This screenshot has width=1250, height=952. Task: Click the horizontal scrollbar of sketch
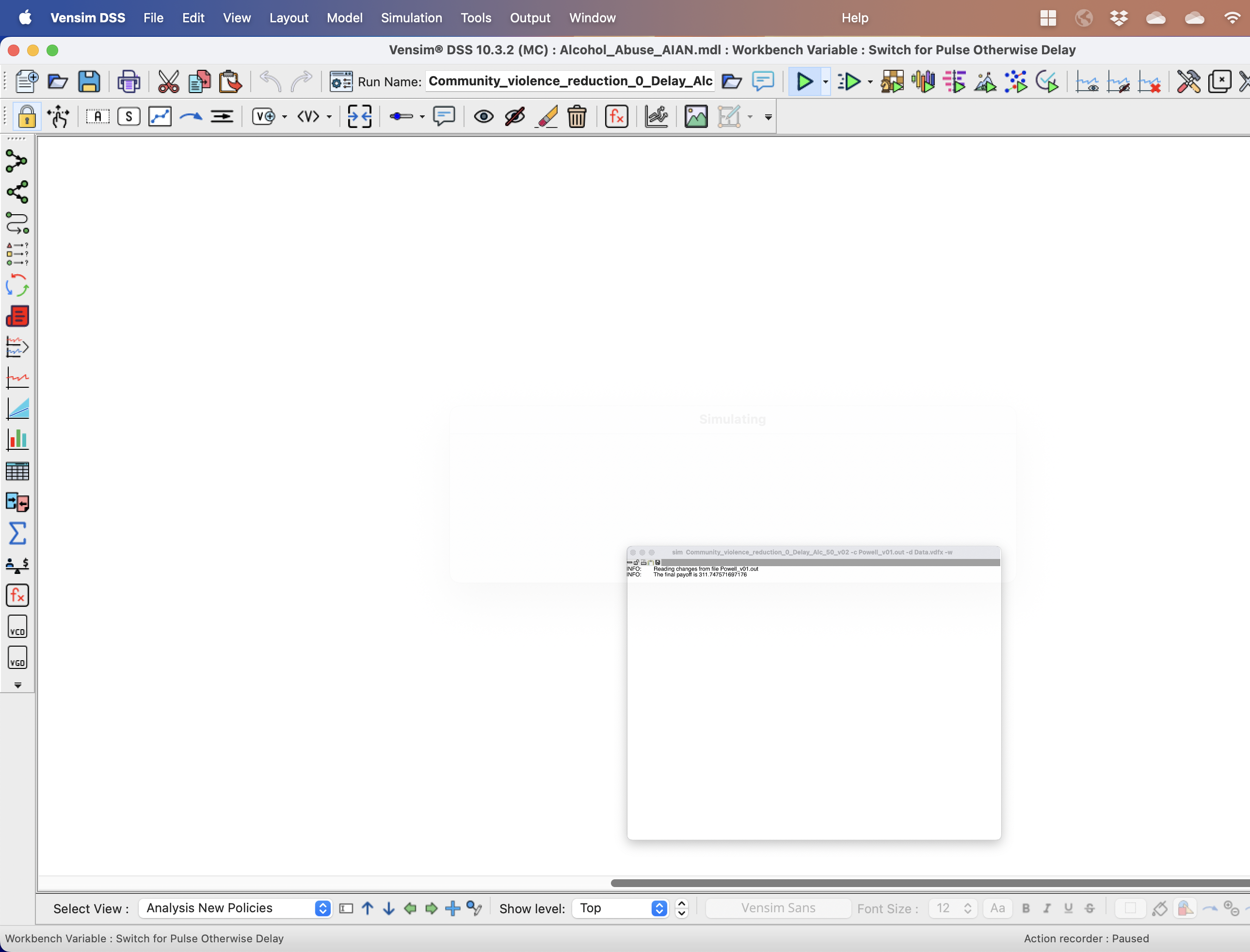[929, 883]
